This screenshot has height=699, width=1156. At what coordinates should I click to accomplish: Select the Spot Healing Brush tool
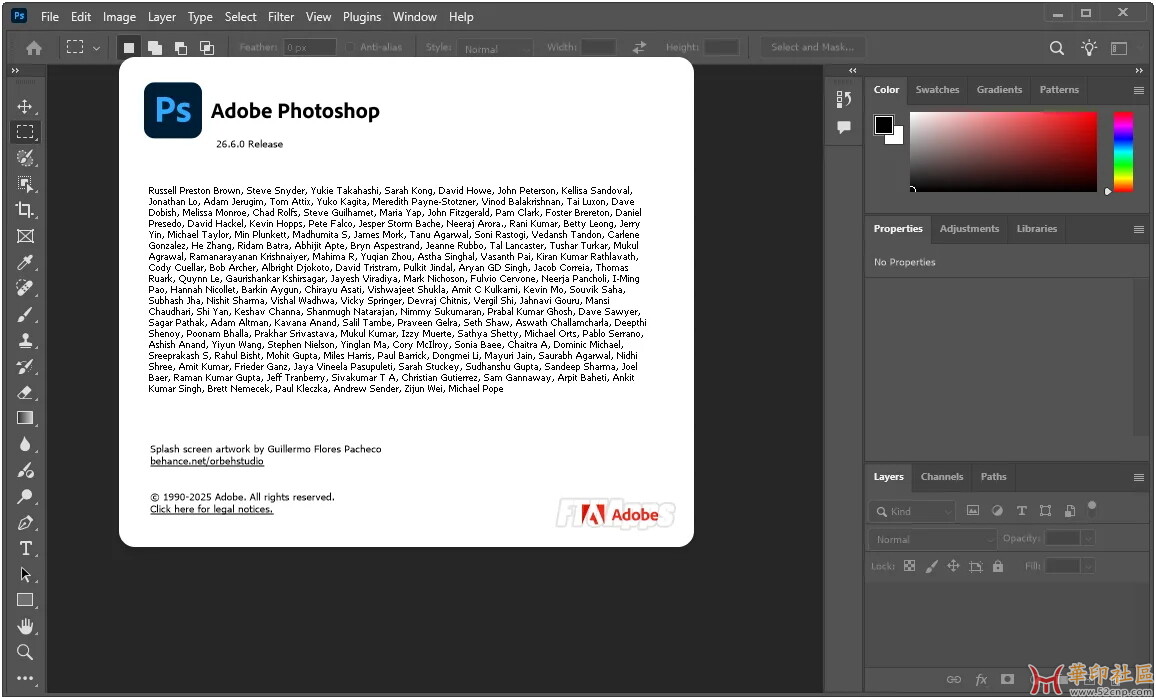25,288
